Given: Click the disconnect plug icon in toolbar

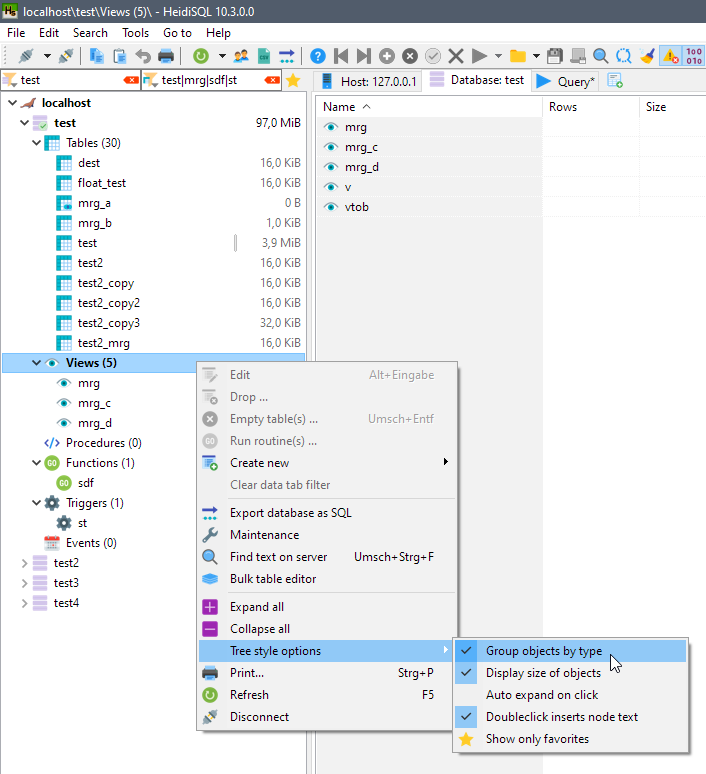Looking at the screenshot, I should tap(66, 56).
